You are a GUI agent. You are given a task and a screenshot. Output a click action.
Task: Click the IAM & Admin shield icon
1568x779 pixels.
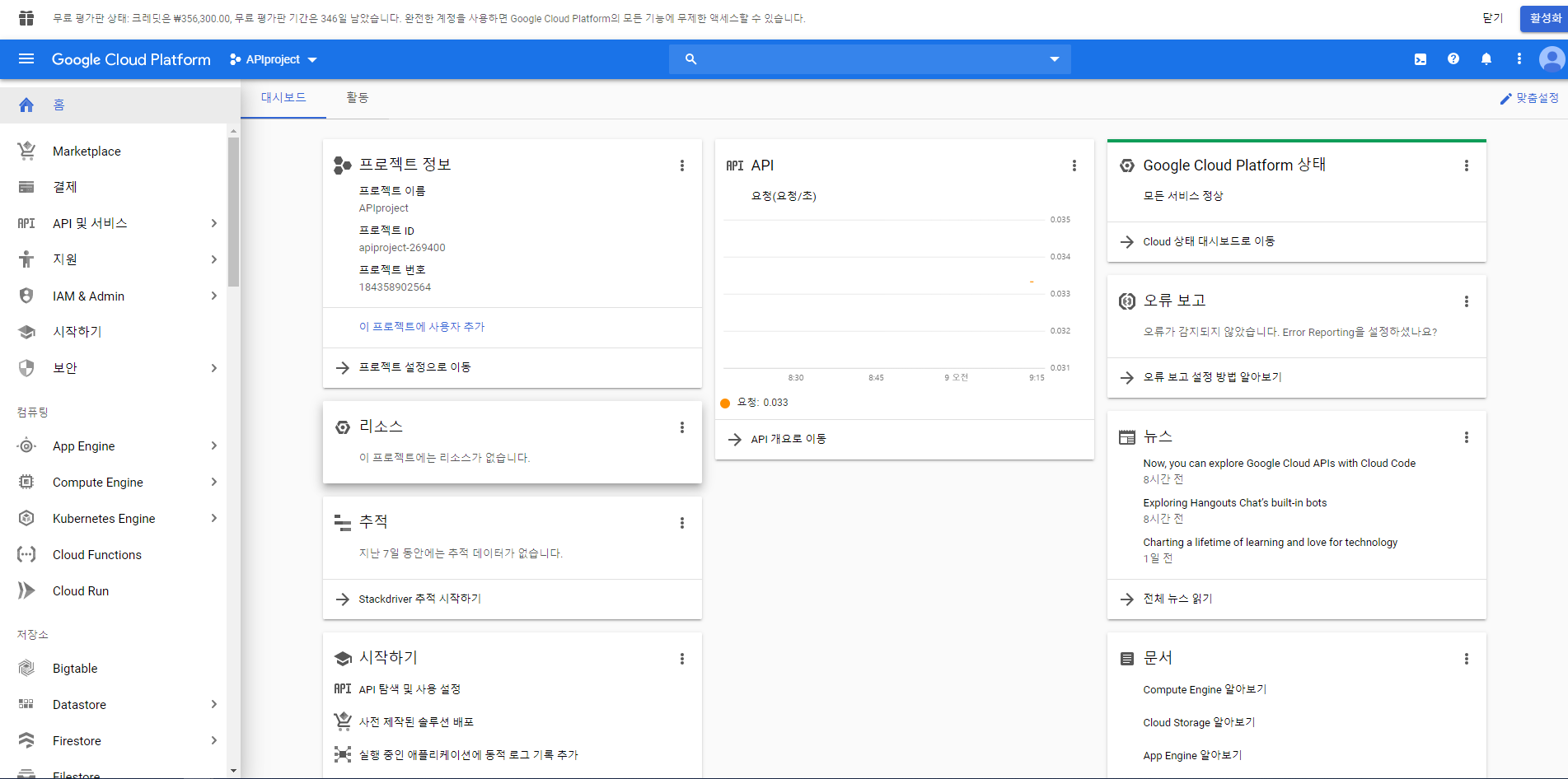tap(26, 296)
